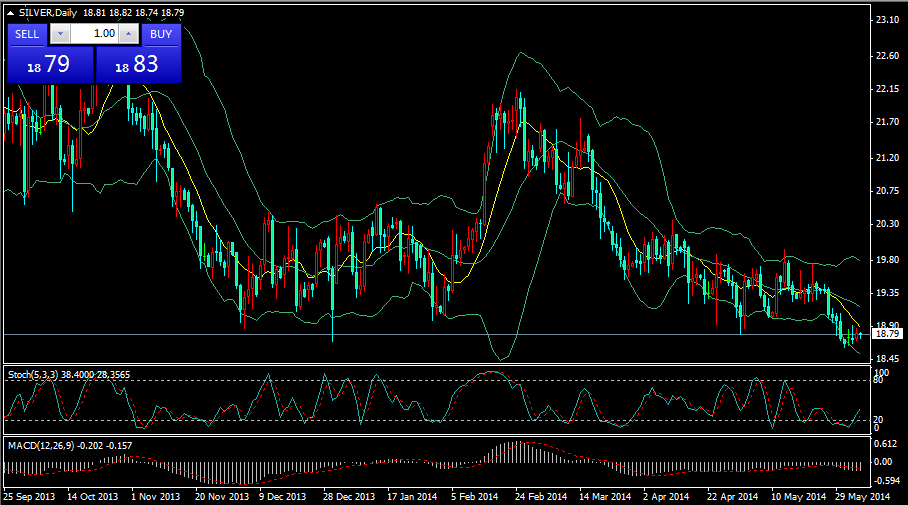The image size is (908, 505).
Task: Click the 10 May 2014 date label
Action: coord(798,496)
